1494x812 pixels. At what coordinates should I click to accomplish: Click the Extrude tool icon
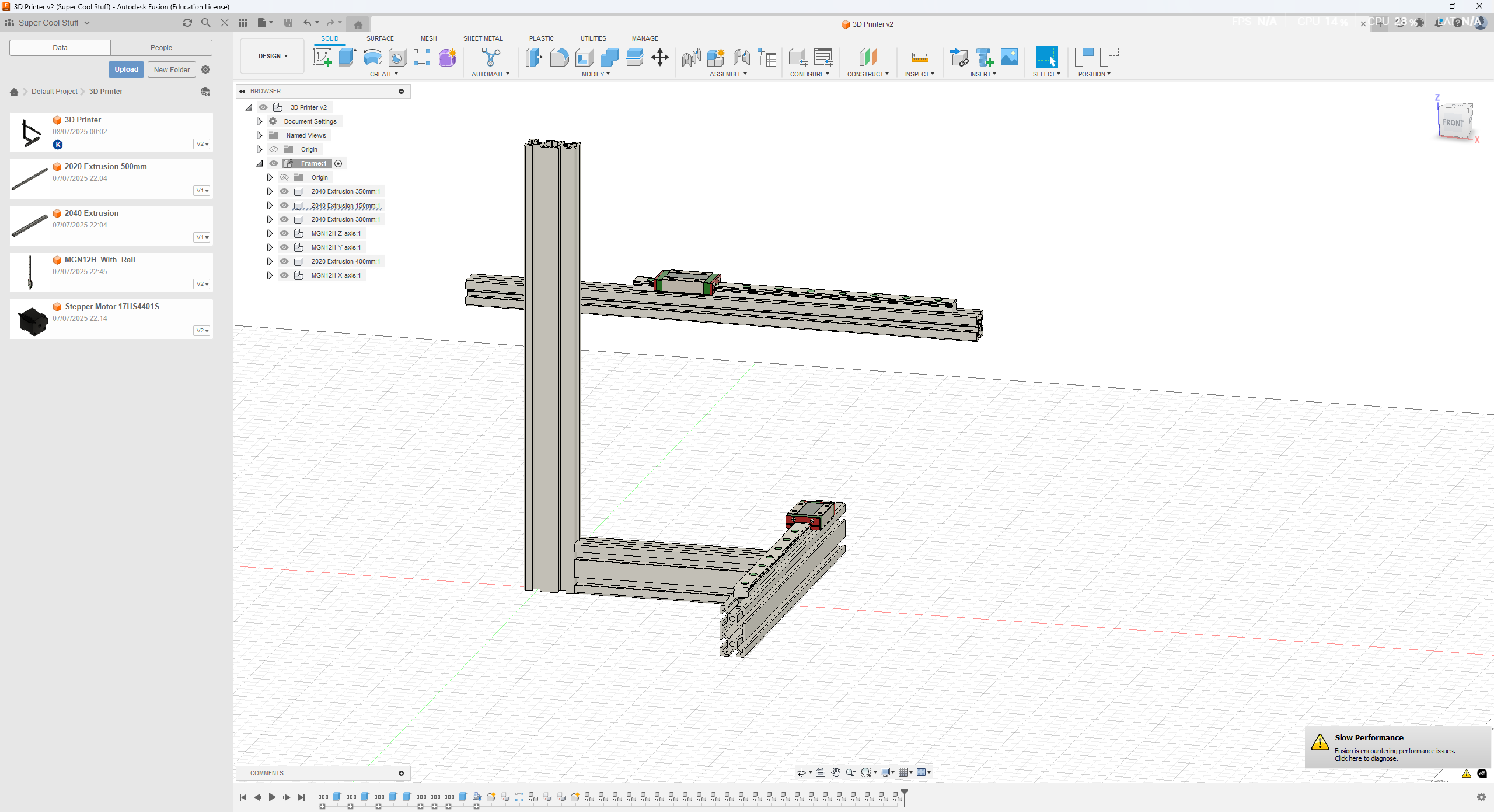point(347,57)
